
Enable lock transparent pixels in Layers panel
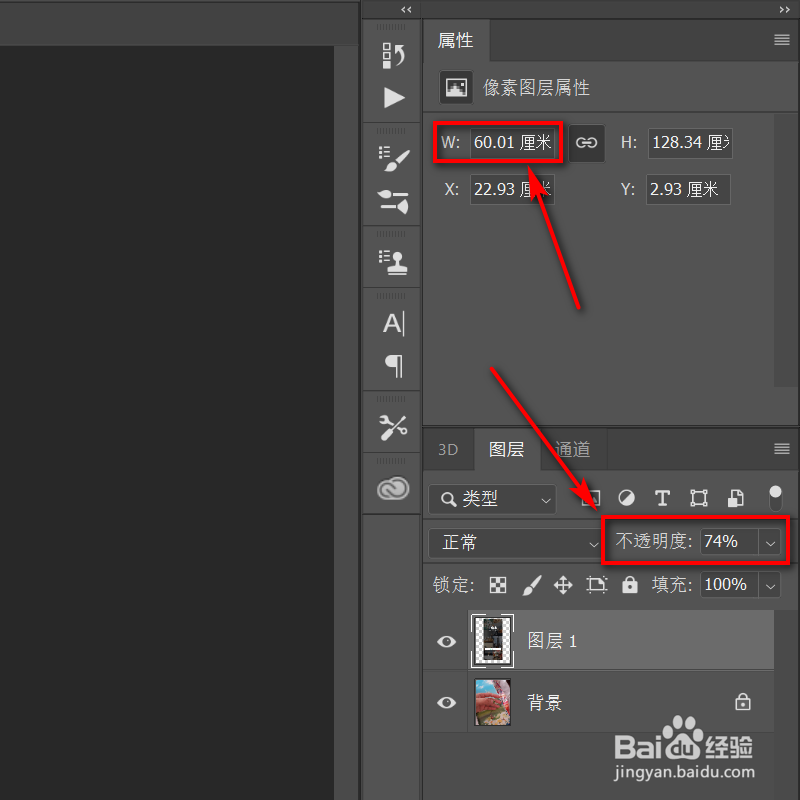[497, 585]
